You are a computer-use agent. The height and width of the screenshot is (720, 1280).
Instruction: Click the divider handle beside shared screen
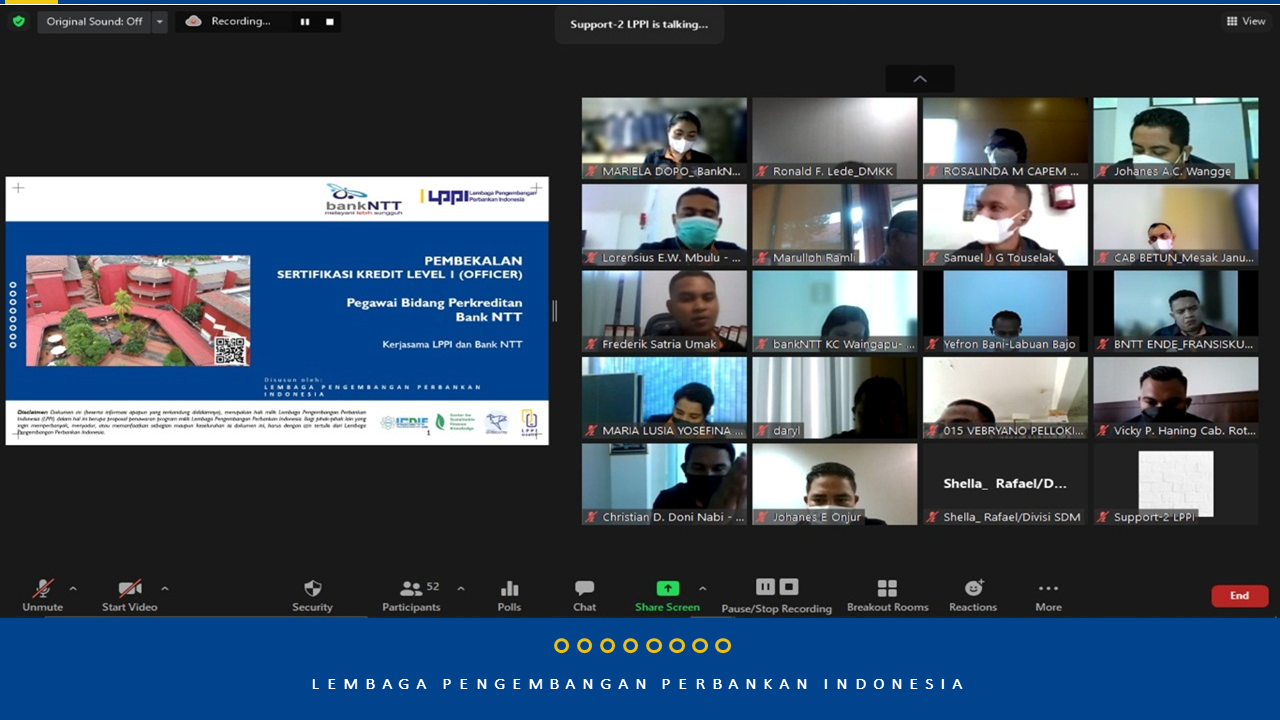point(555,311)
